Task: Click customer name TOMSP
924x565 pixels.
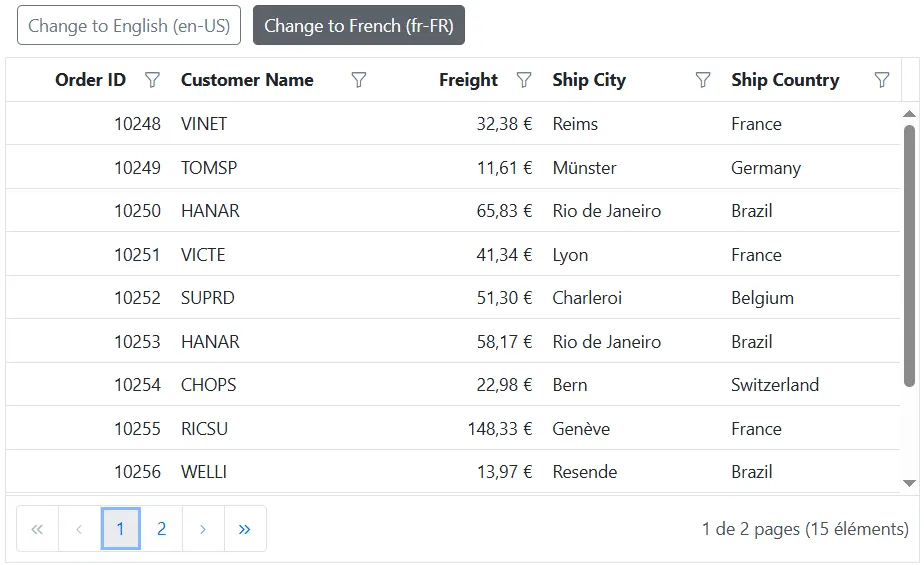Action: [x=209, y=168]
